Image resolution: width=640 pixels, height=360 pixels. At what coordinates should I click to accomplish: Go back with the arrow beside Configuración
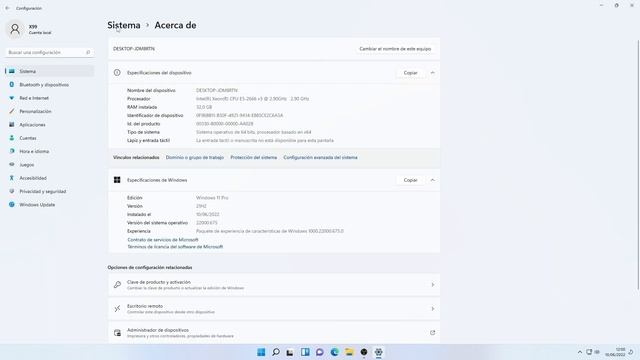7,8
